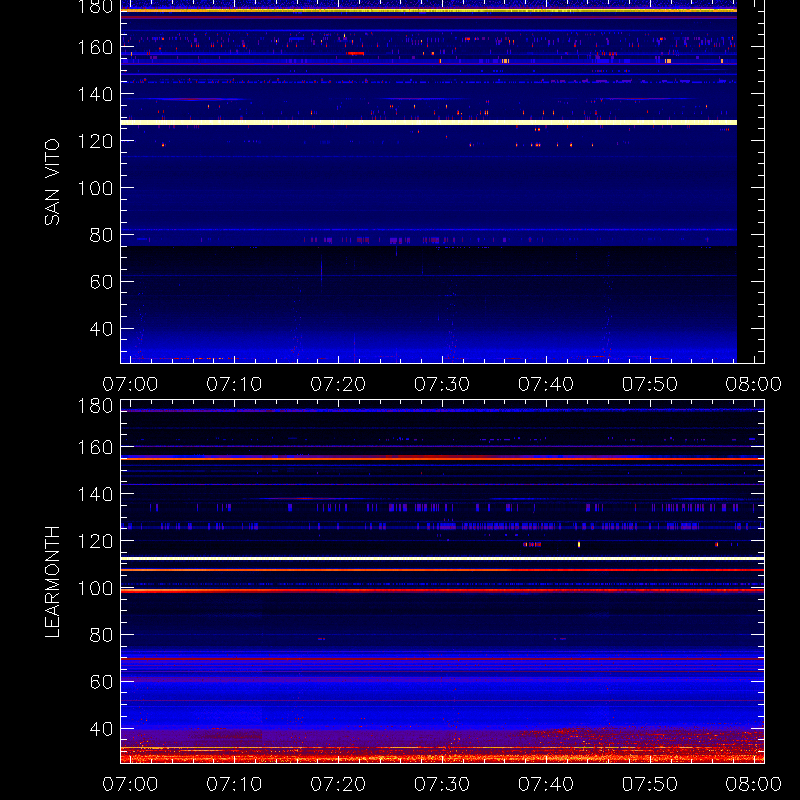Choose the 07:40 time label under Learmonth plot

546,784
